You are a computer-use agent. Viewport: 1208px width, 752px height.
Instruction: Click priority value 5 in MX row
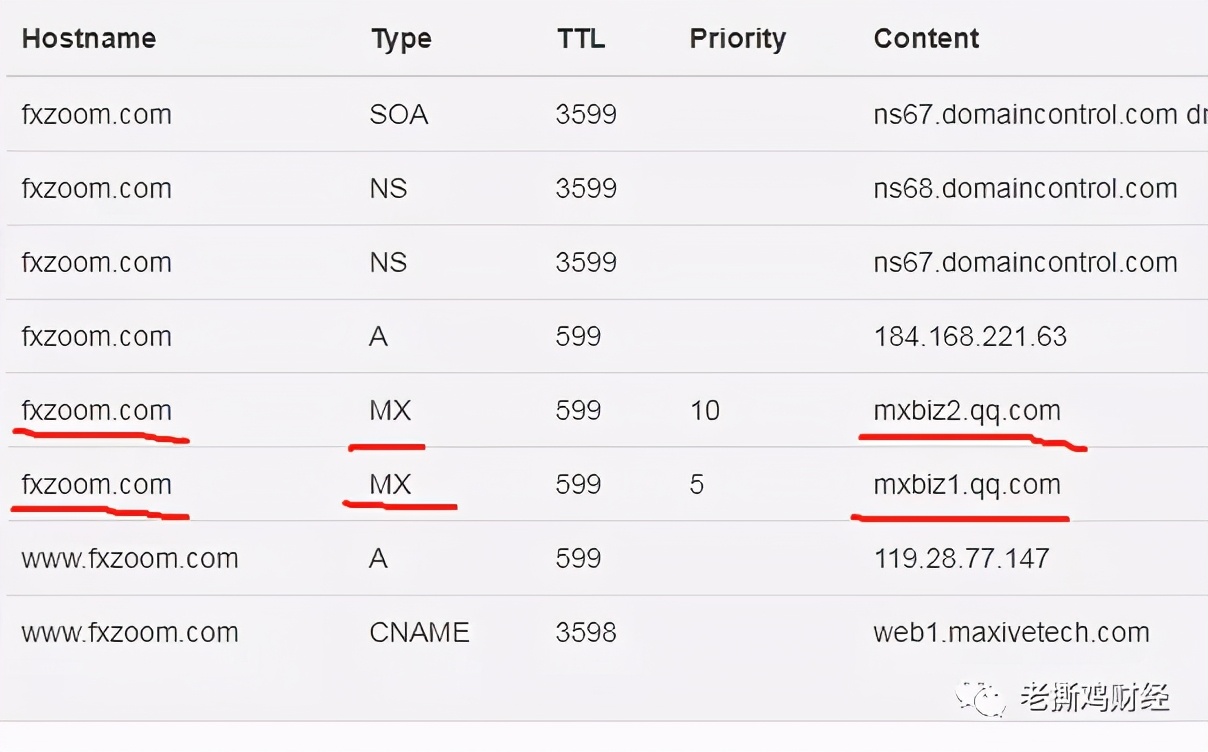[697, 485]
